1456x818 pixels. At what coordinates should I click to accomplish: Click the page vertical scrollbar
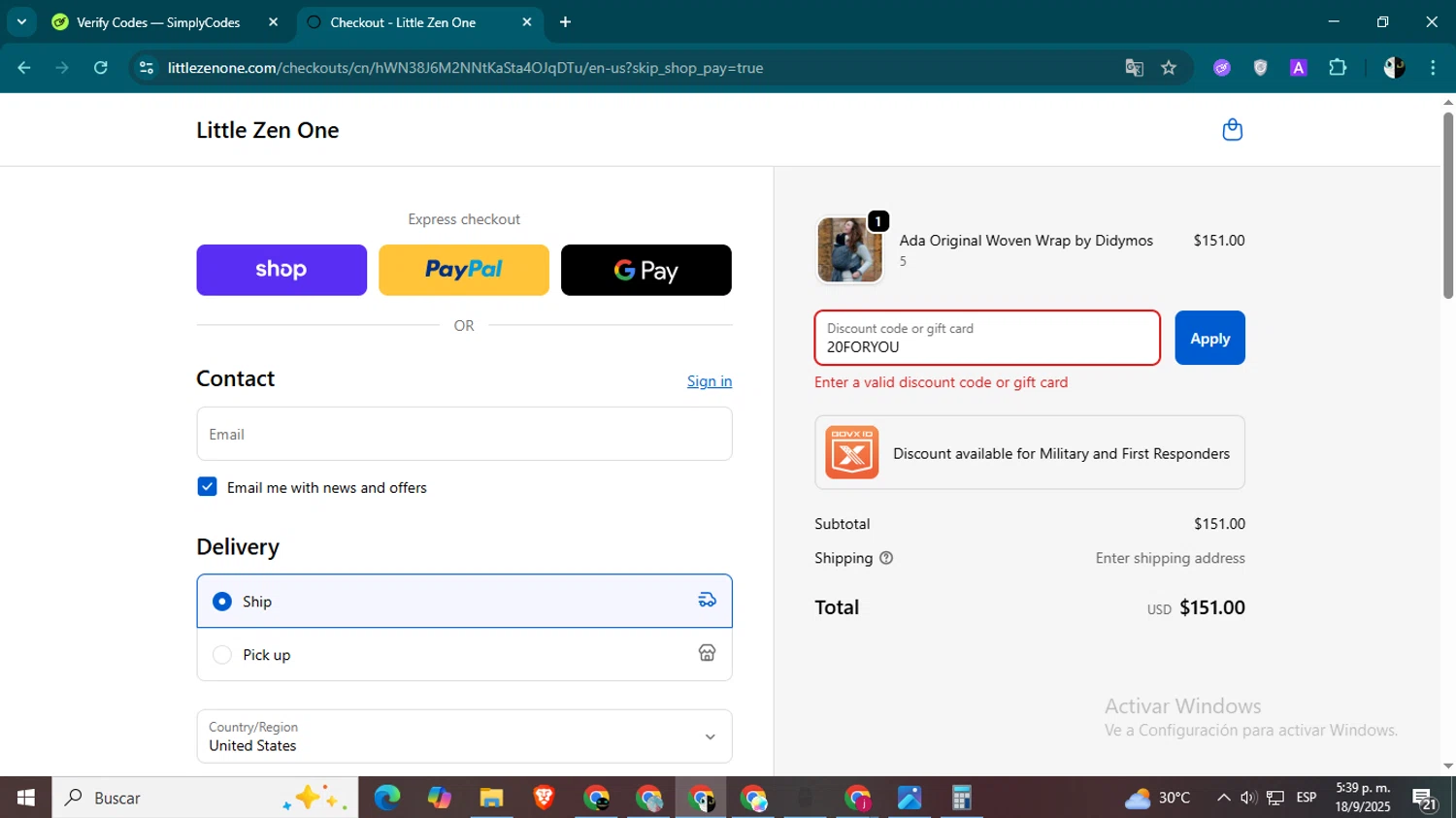coord(1448,206)
